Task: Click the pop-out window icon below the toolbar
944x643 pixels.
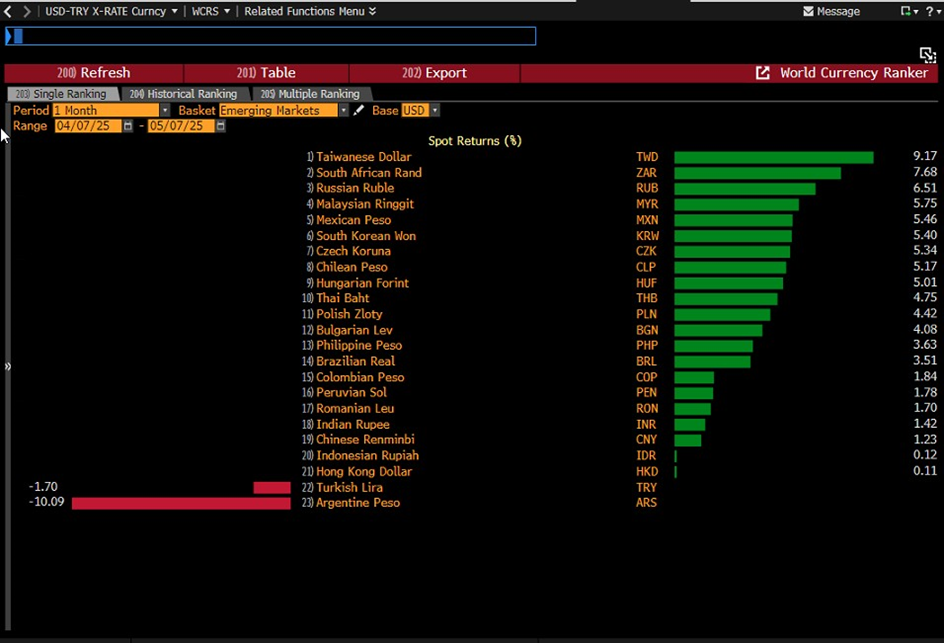Action: point(926,54)
